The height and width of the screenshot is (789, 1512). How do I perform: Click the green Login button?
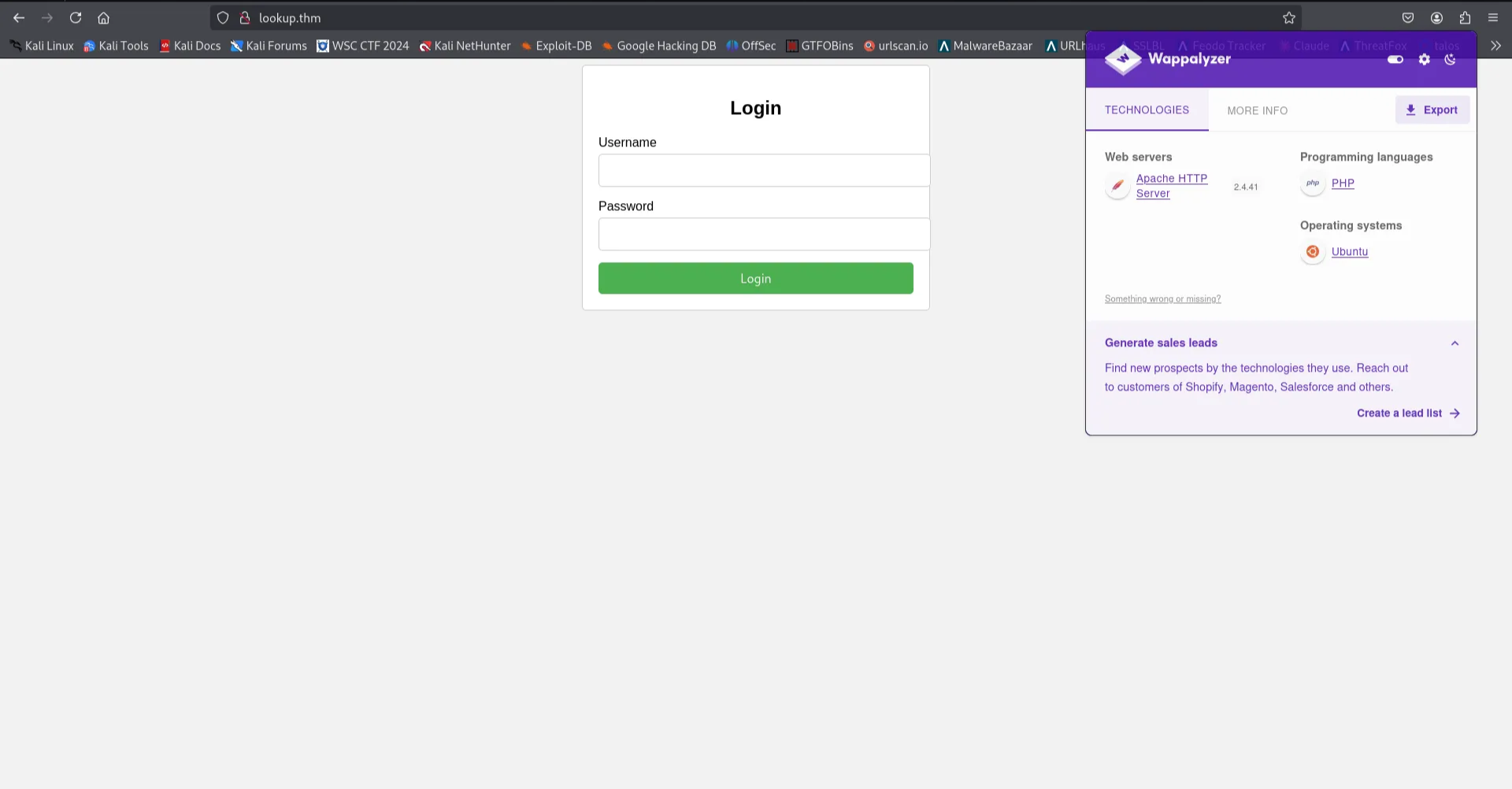(x=755, y=278)
